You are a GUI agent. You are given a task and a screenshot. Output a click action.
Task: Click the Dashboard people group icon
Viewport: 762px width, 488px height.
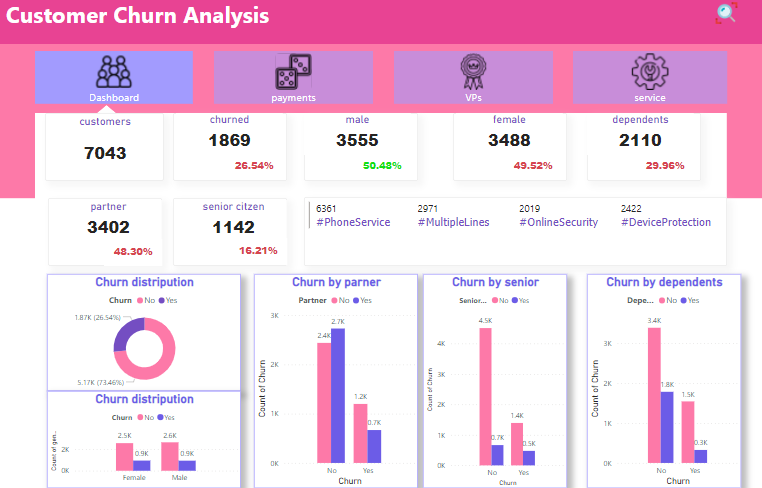click(x=114, y=71)
